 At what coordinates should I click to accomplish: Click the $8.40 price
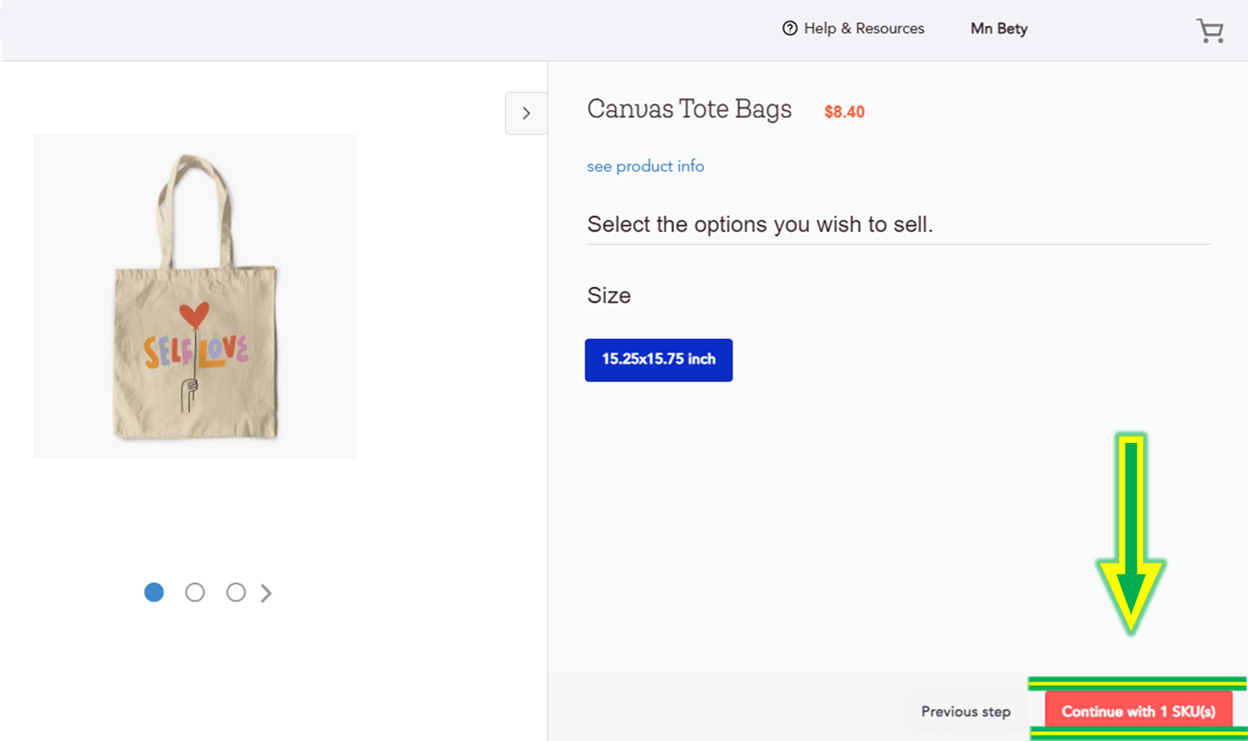point(844,112)
